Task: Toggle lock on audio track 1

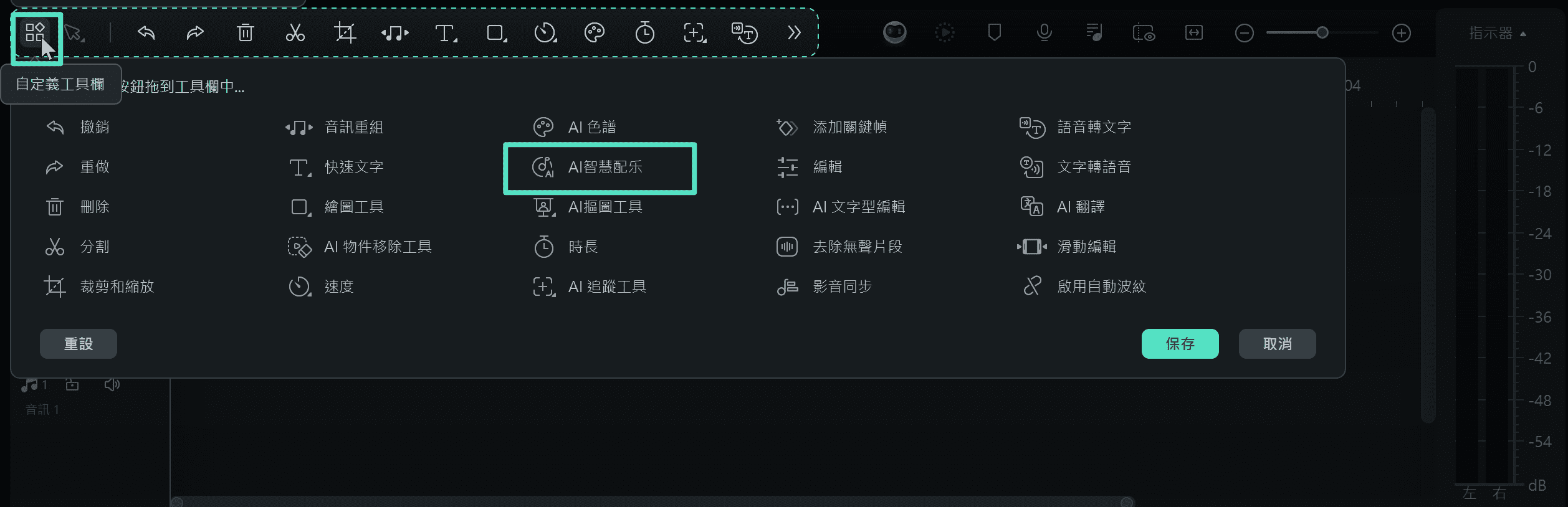Action: click(x=72, y=385)
